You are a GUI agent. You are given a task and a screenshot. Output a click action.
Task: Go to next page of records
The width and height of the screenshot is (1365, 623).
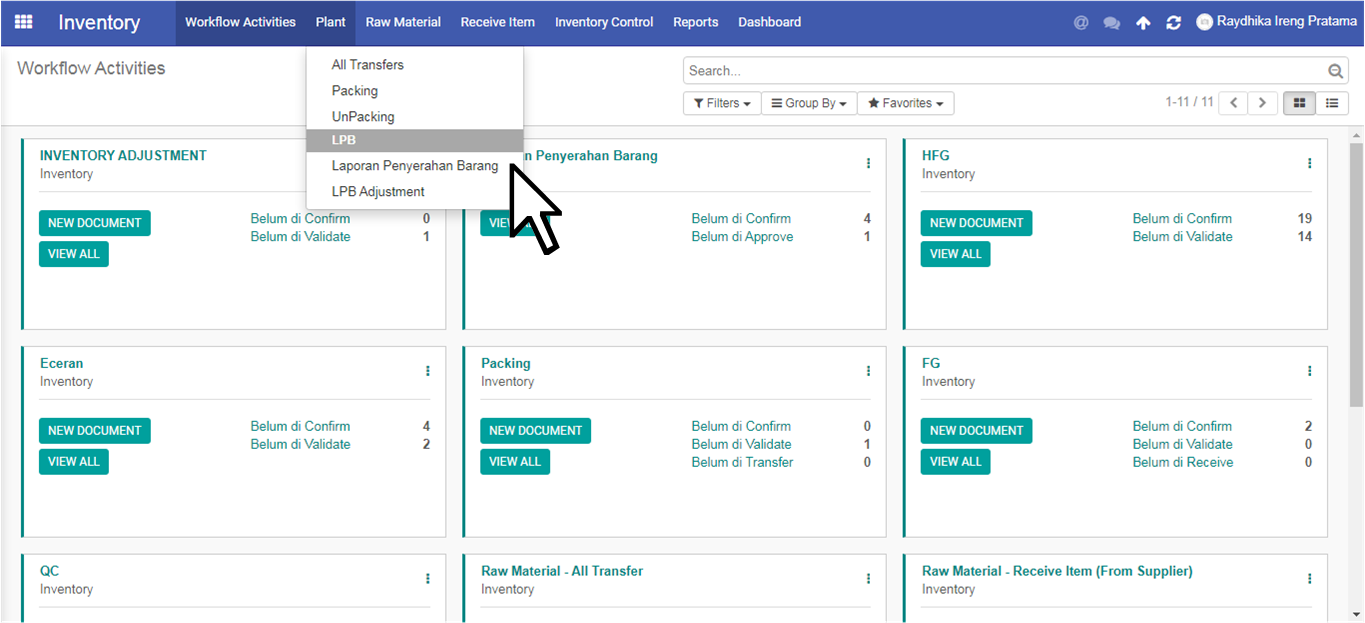pos(1263,103)
